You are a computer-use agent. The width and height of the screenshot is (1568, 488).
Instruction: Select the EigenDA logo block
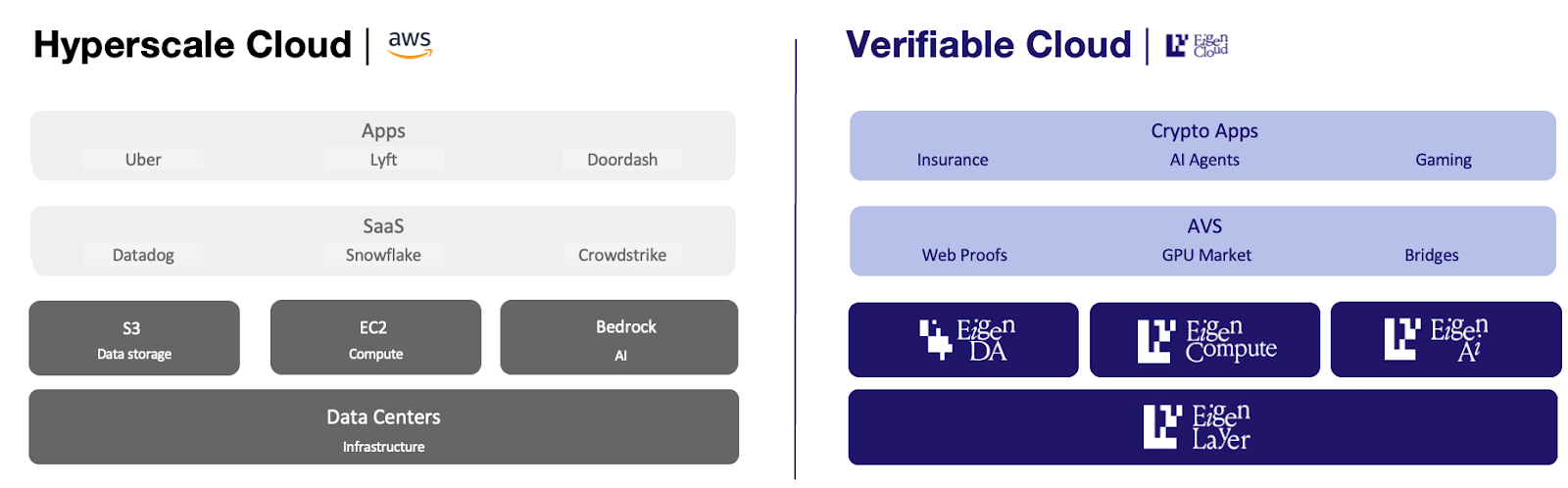point(963,340)
